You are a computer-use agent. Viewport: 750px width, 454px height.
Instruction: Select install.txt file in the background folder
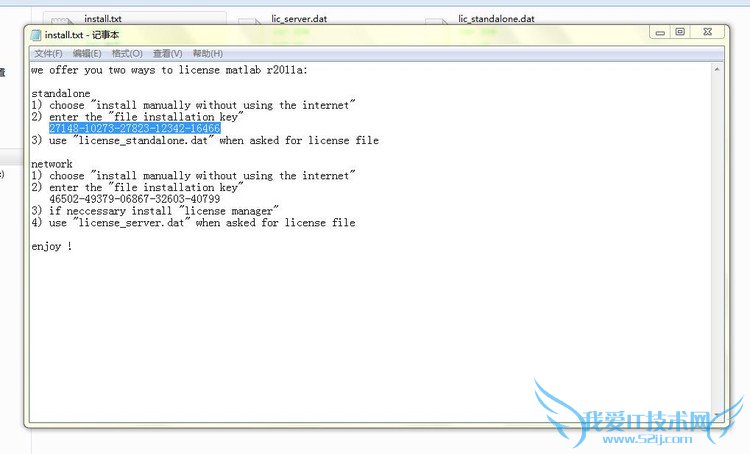point(103,19)
